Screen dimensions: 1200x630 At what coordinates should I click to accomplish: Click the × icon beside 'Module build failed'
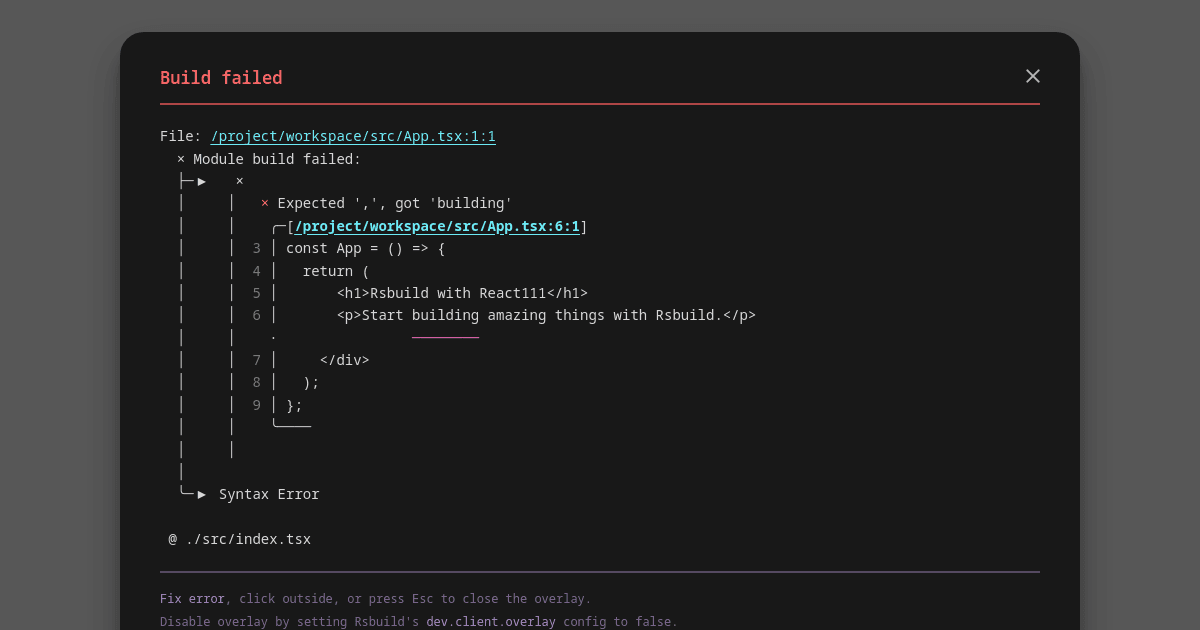pos(179,158)
